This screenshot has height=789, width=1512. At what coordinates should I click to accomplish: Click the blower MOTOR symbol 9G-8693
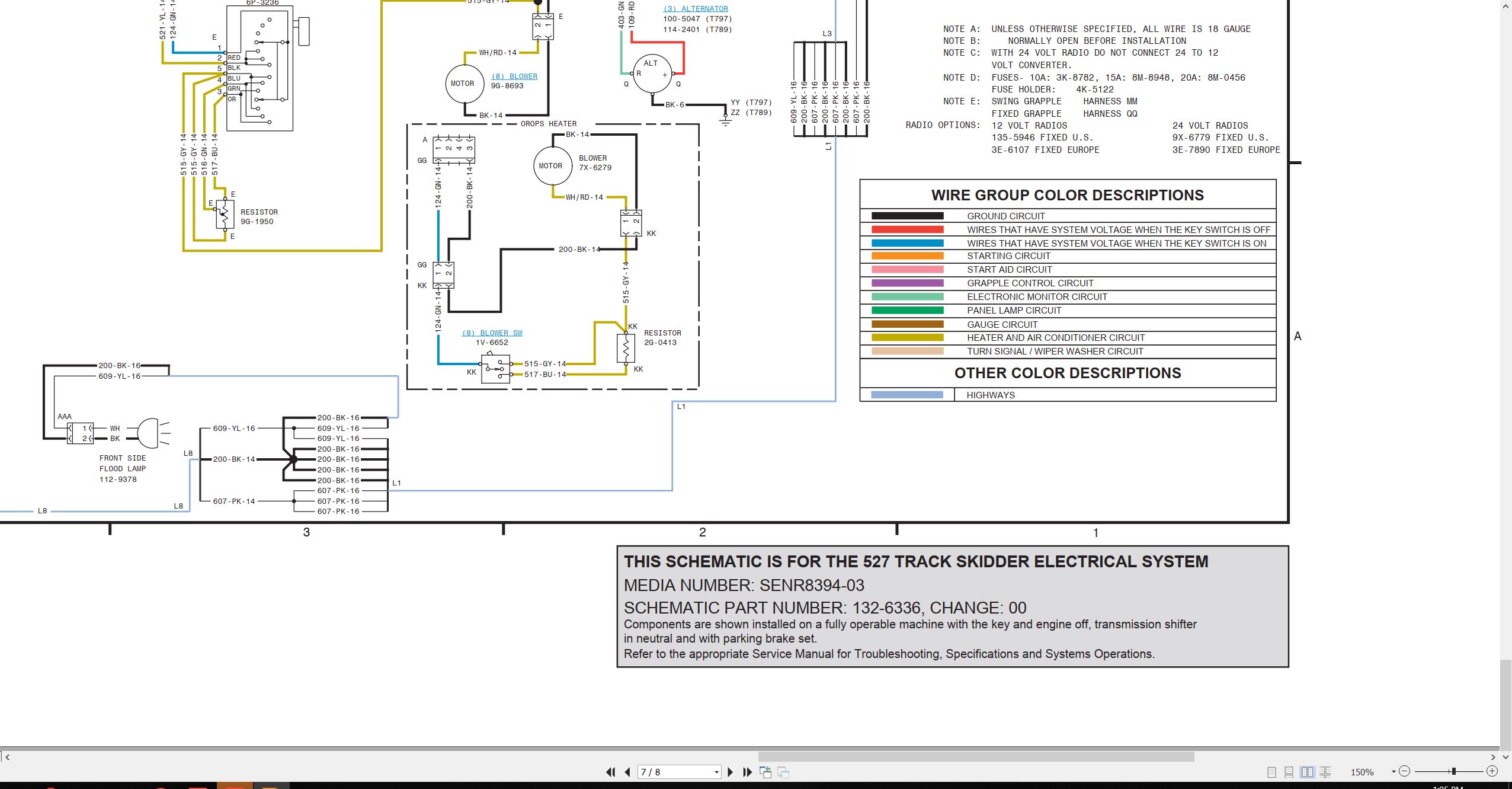(464, 84)
